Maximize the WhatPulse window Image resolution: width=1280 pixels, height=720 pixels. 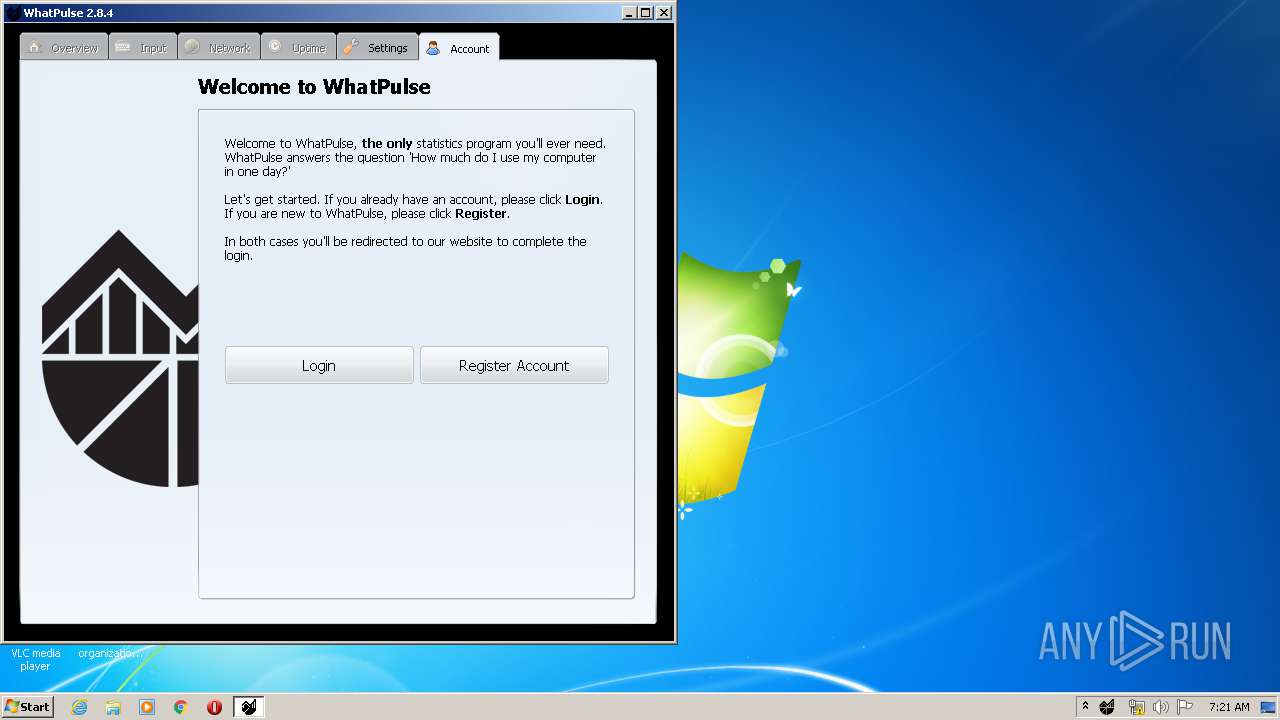point(646,12)
